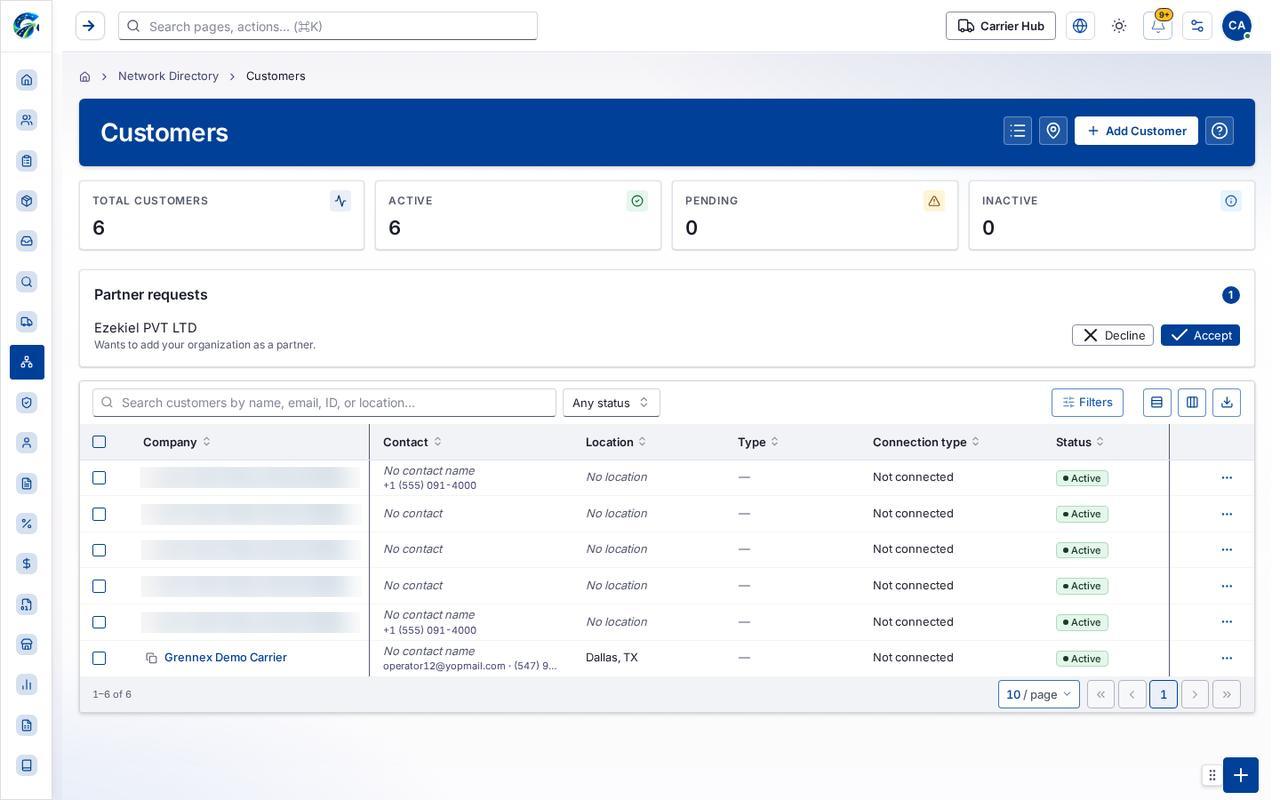Open the package box icon in sidebar

pos(27,201)
